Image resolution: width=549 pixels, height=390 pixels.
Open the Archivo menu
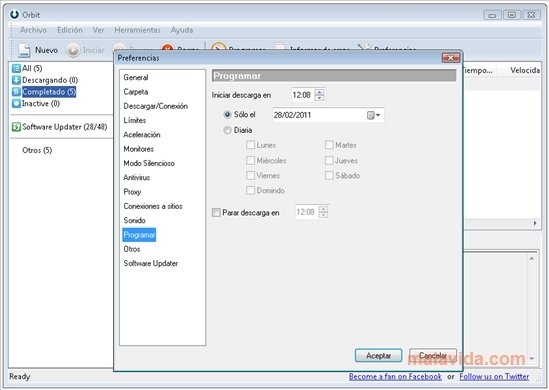[33, 30]
